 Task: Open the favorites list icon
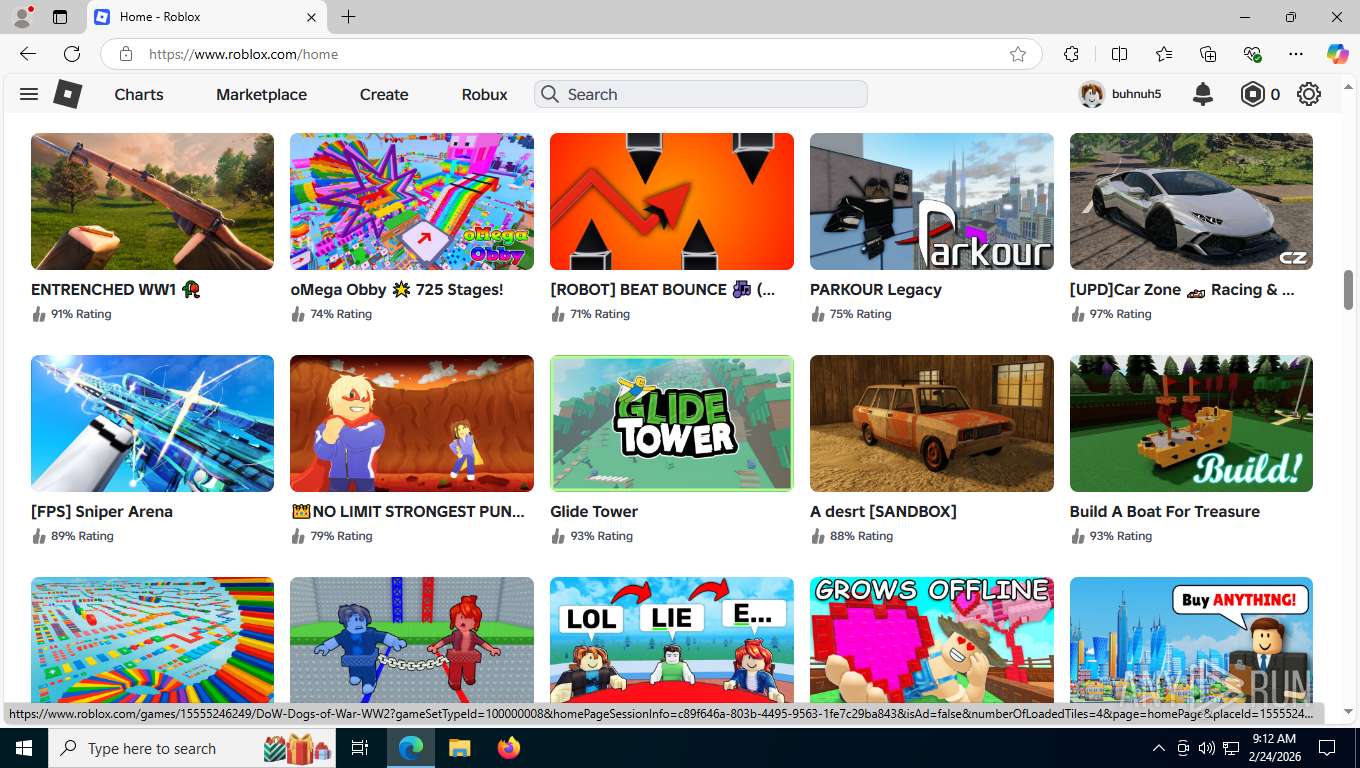1164,54
